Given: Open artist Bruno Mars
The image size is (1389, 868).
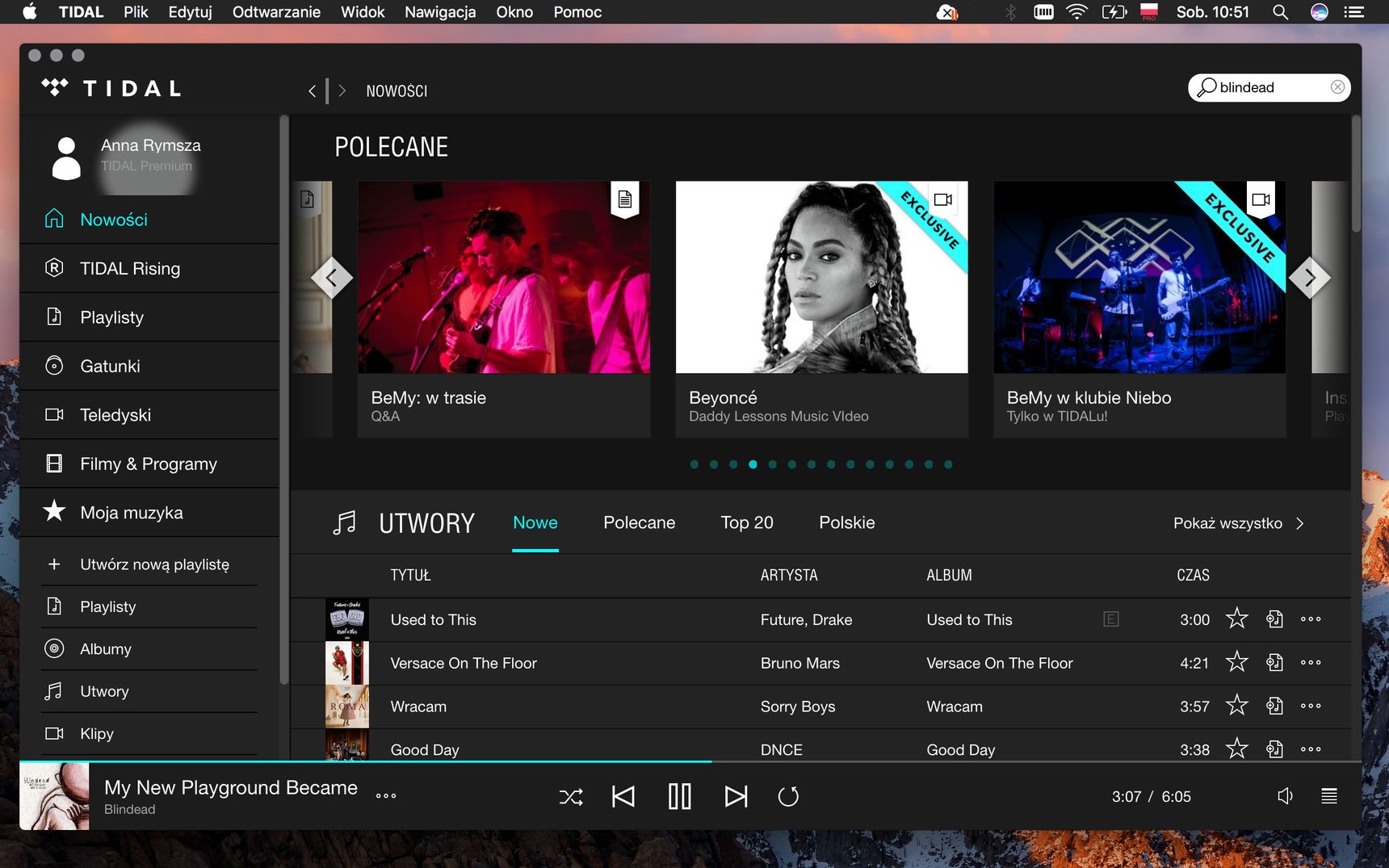Looking at the screenshot, I should [799, 663].
